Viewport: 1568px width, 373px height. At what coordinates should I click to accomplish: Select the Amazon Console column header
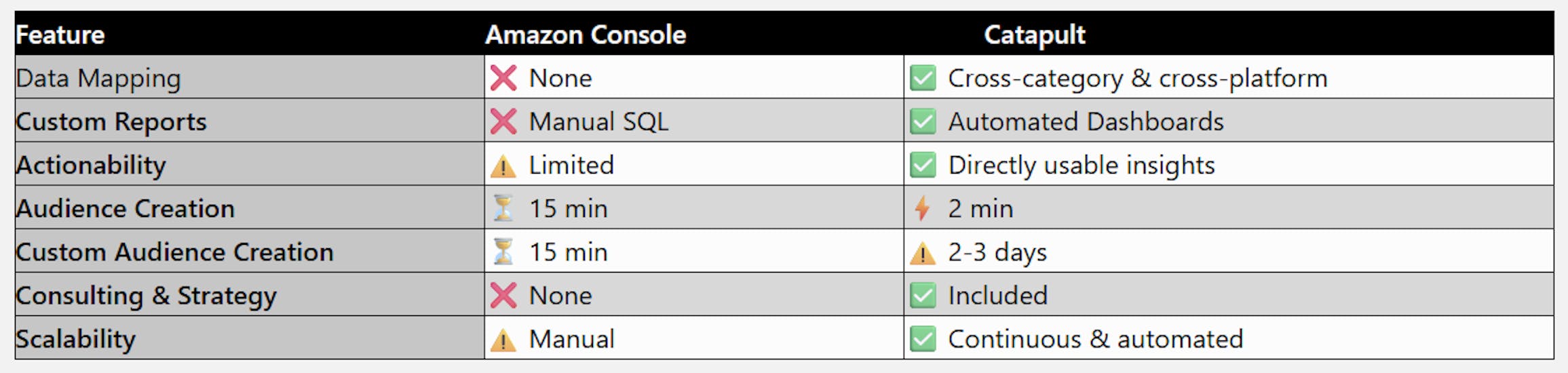coord(586,35)
